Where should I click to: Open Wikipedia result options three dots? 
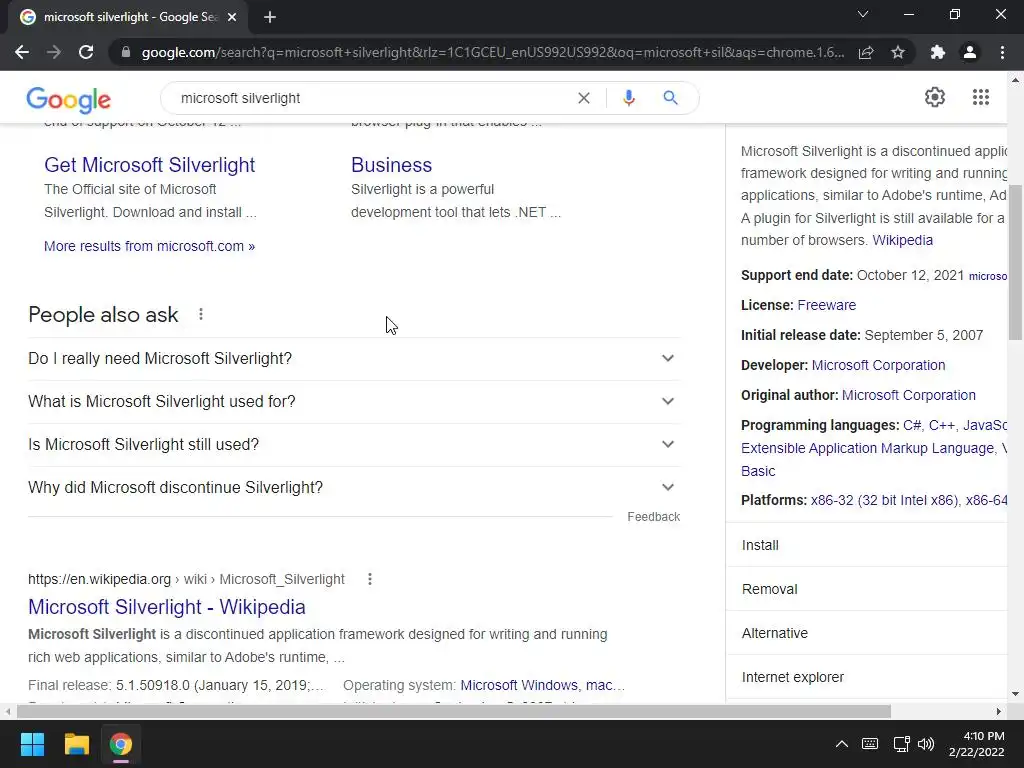370,579
